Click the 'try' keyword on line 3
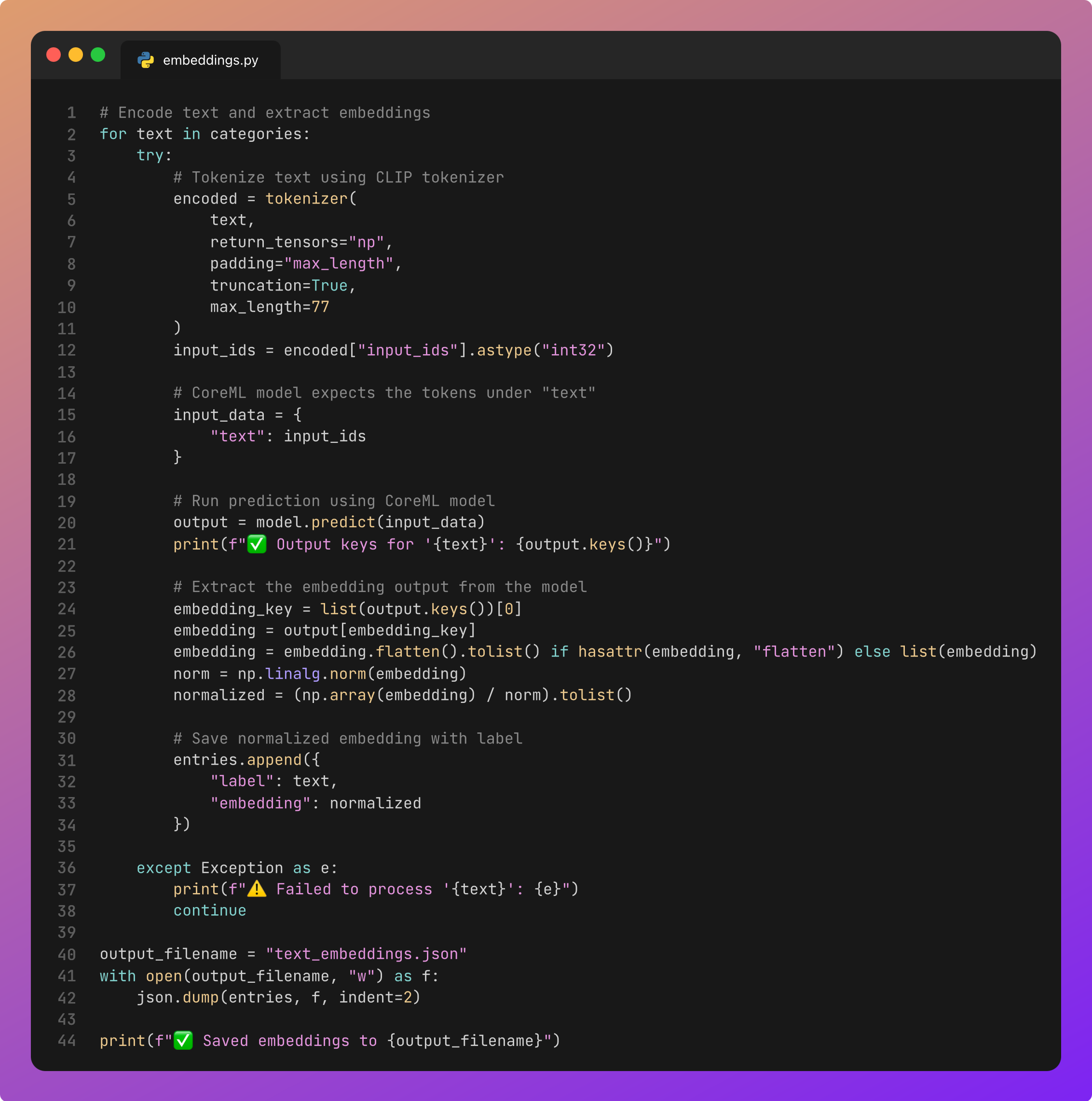Screen dimensions: 1092x1101 pyautogui.click(x=150, y=155)
